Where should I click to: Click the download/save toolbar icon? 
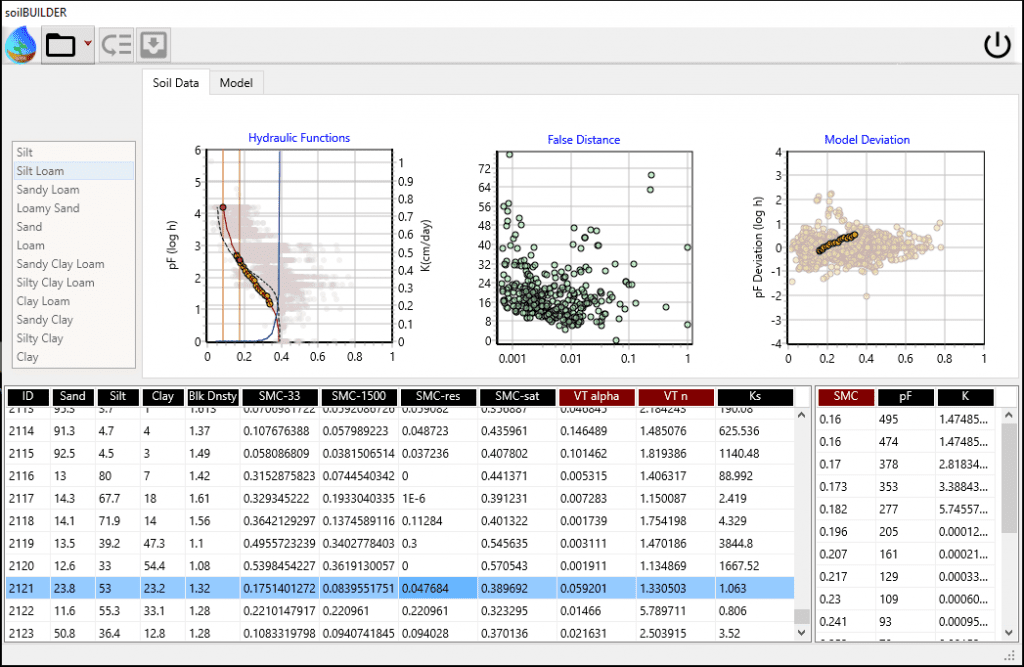click(x=153, y=45)
